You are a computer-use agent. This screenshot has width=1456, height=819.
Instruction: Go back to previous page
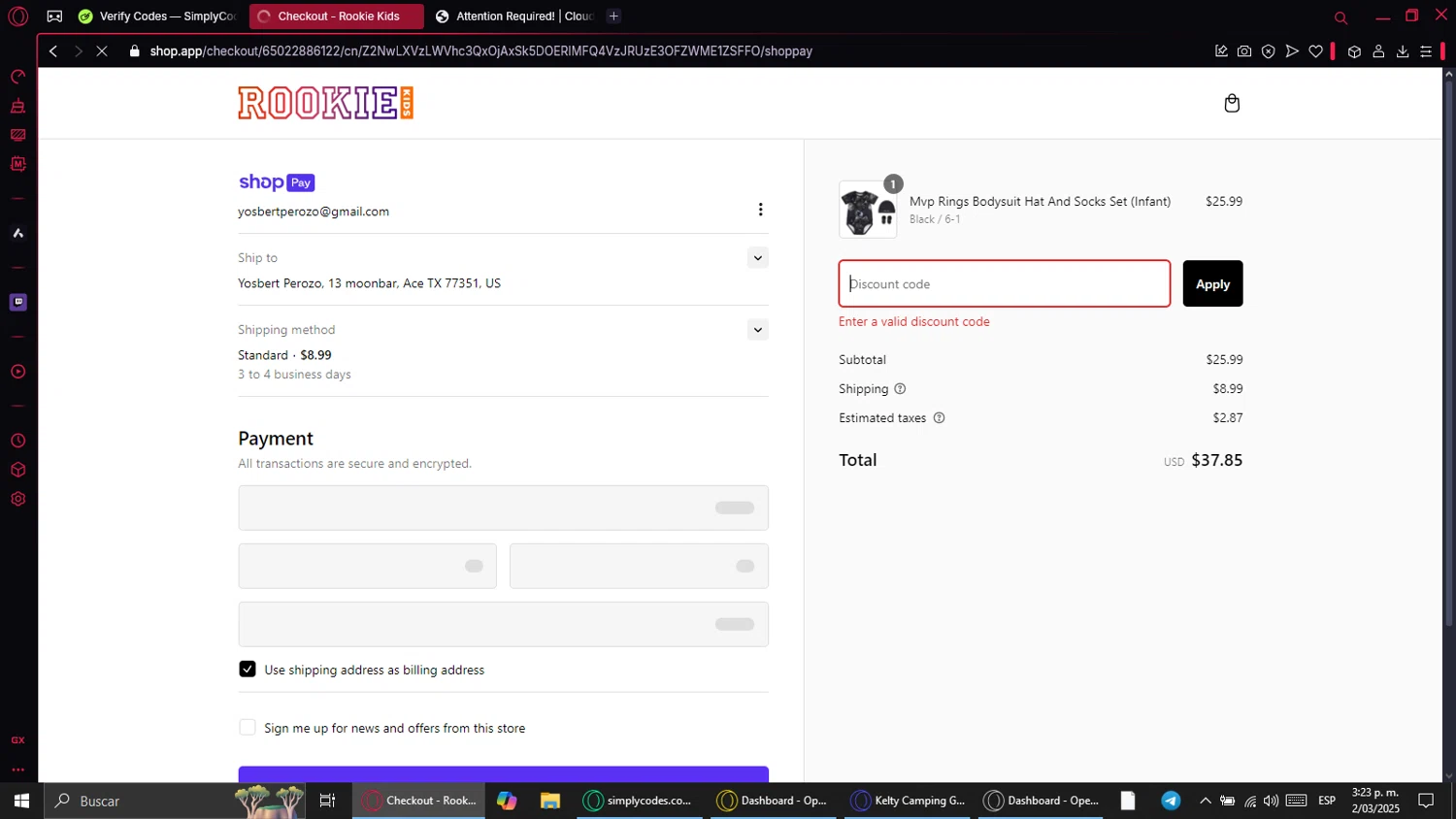[53, 51]
